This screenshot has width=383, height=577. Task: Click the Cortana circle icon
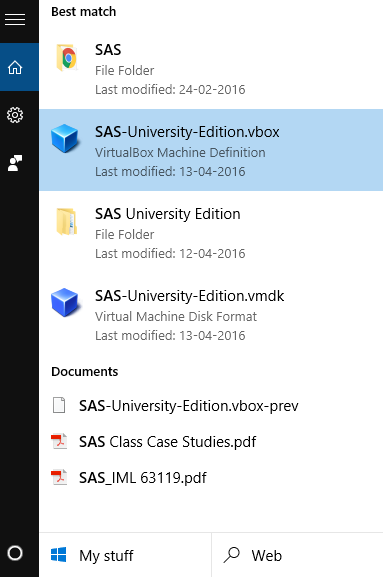click(15, 553)
